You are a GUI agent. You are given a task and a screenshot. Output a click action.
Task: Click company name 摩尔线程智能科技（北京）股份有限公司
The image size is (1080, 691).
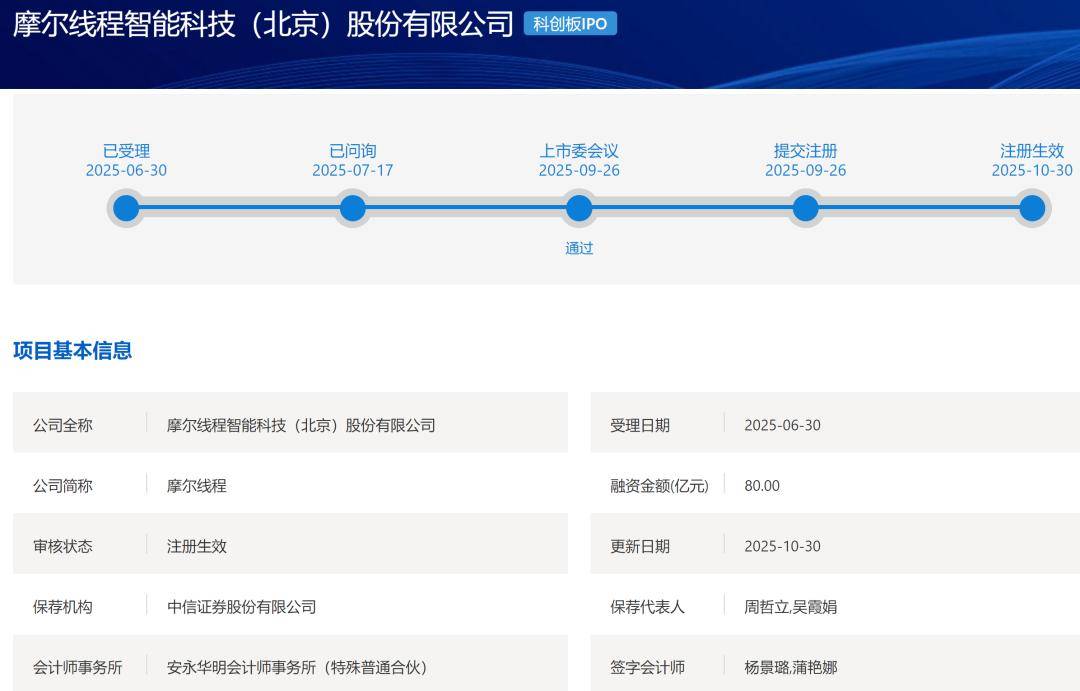260,23
